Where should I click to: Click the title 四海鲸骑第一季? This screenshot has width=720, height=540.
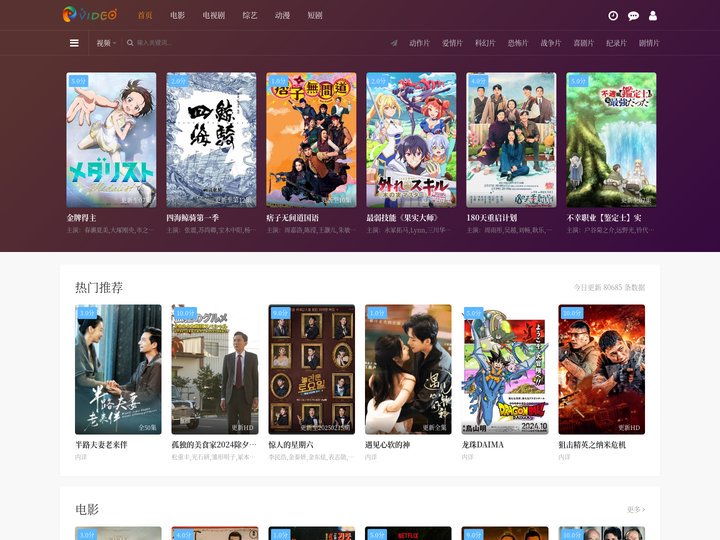192,218
